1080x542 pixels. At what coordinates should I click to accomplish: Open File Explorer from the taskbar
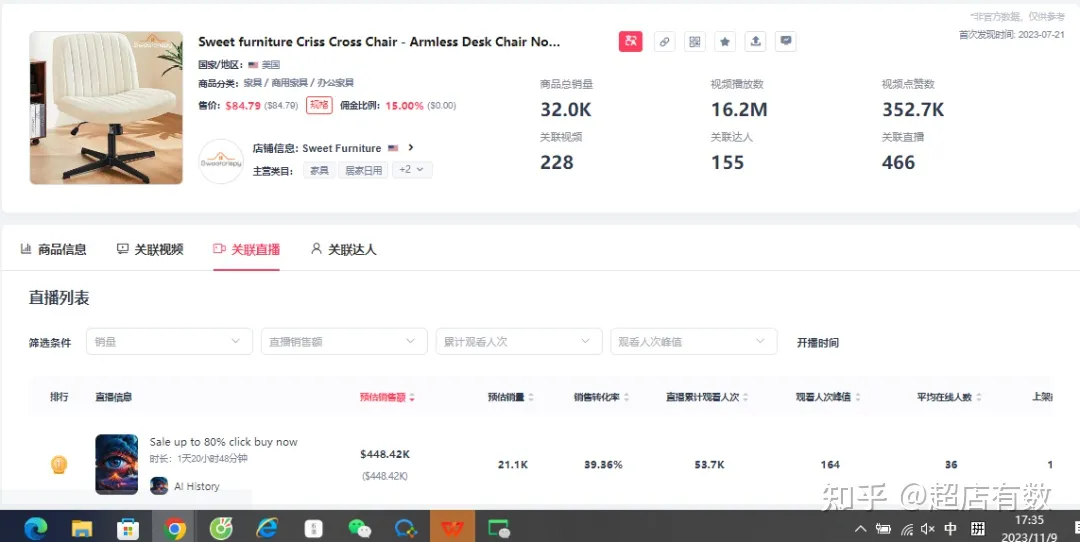click(82, 528)
